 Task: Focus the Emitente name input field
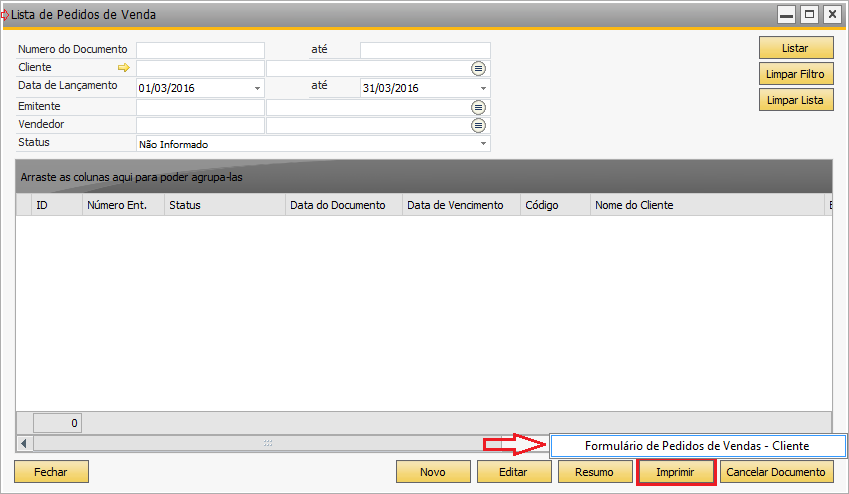tap(368, 107)
